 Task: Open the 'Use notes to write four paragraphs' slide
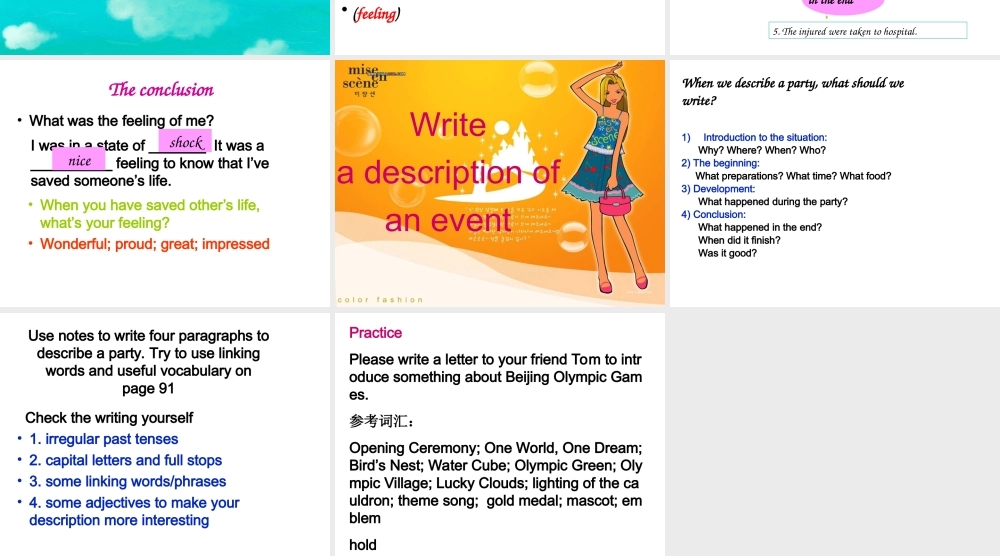point(165,434)
